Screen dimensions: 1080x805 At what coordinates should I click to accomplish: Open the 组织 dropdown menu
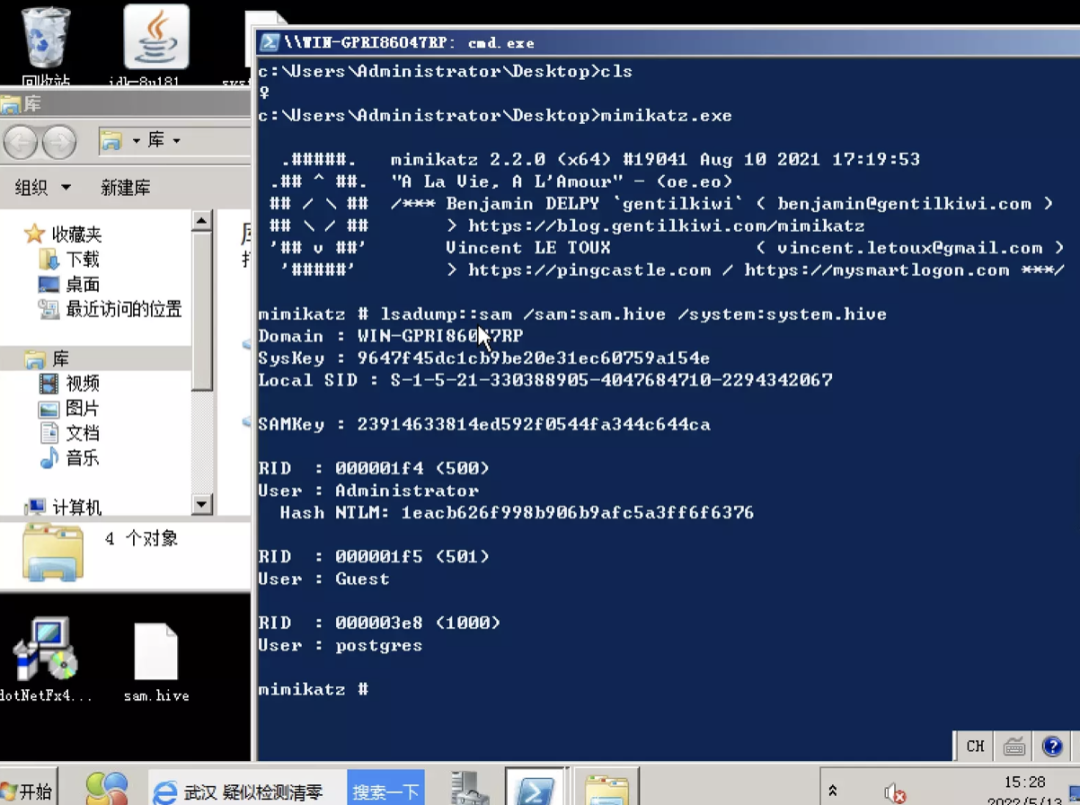pyautogui.click(x=43, y=187)
